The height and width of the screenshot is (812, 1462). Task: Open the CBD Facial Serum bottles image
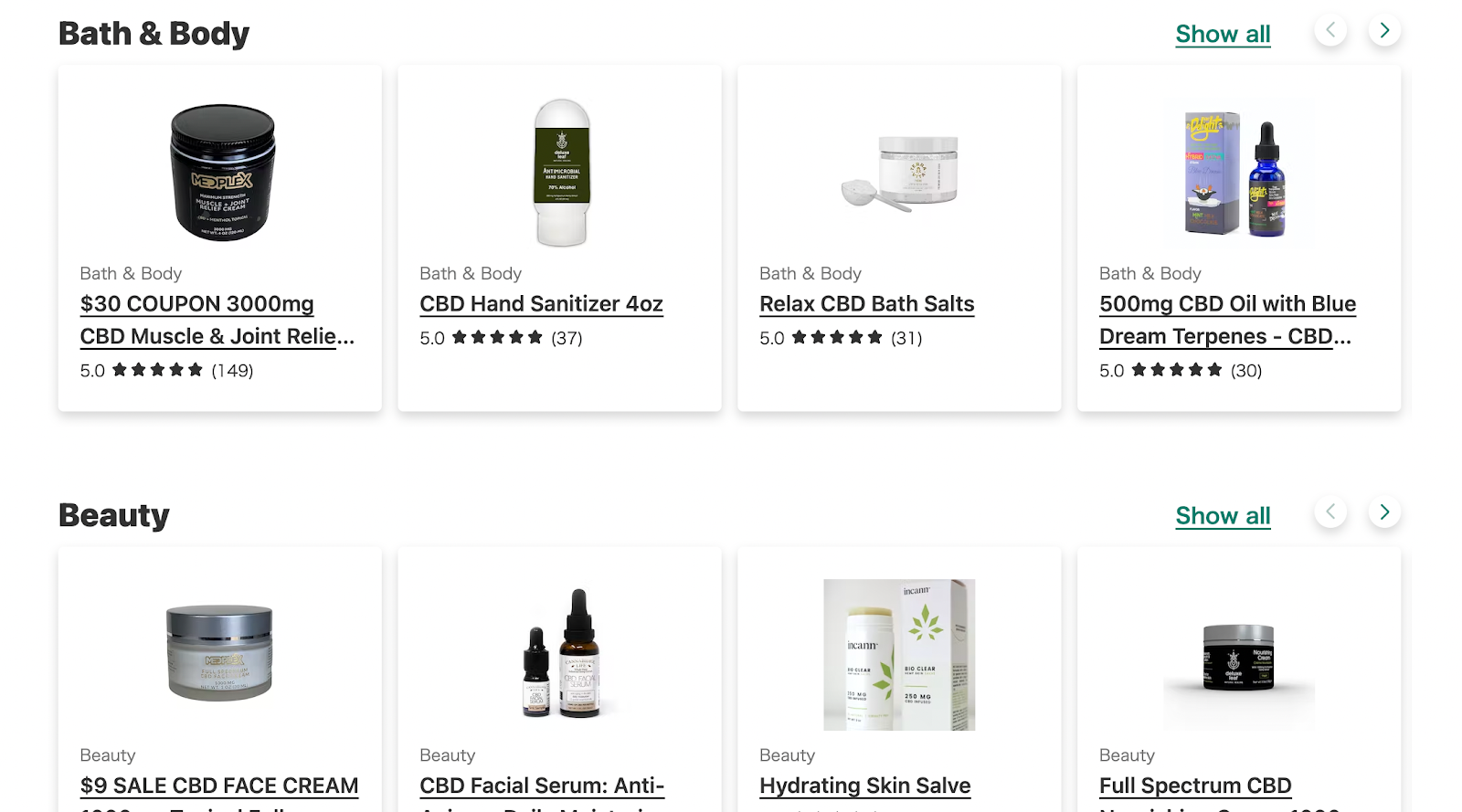coord(561,654)
